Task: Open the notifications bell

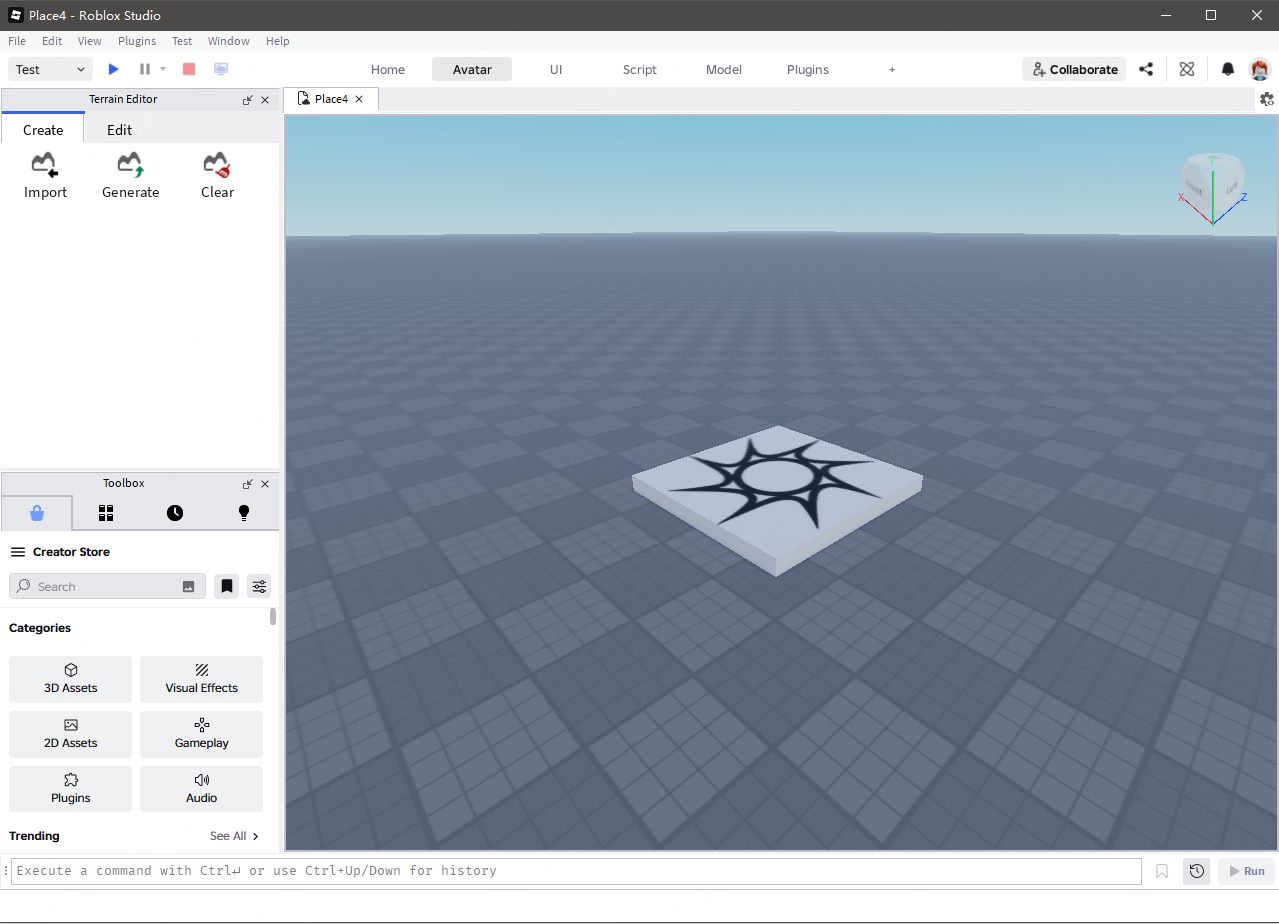Action: [1228, 69]
